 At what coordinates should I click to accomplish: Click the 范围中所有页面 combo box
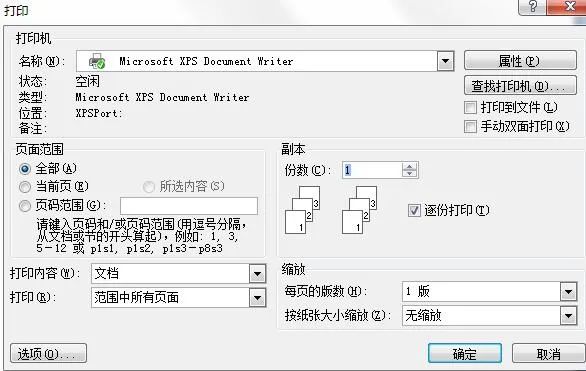(x=178, y=298)
